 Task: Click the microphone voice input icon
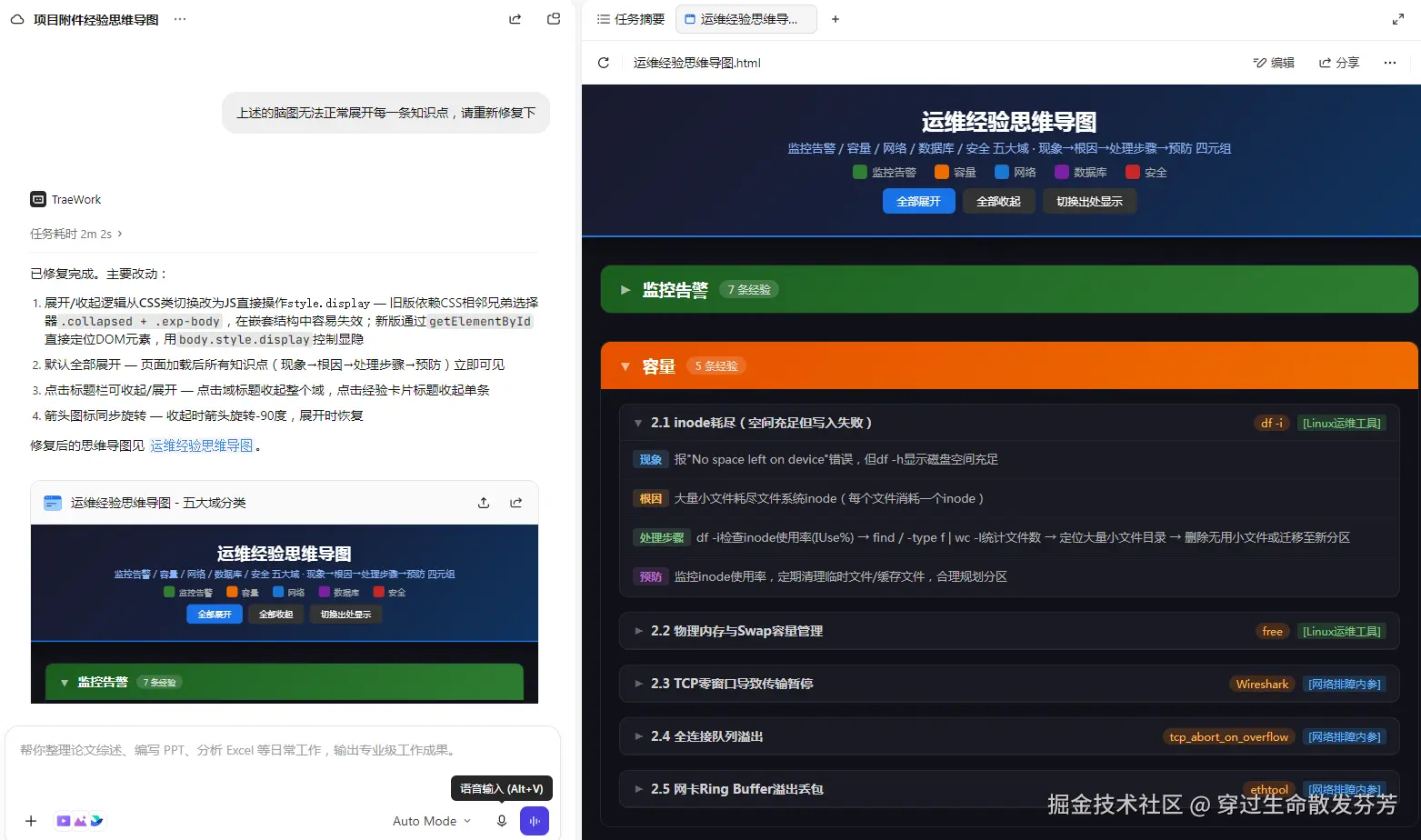(501, 821)
